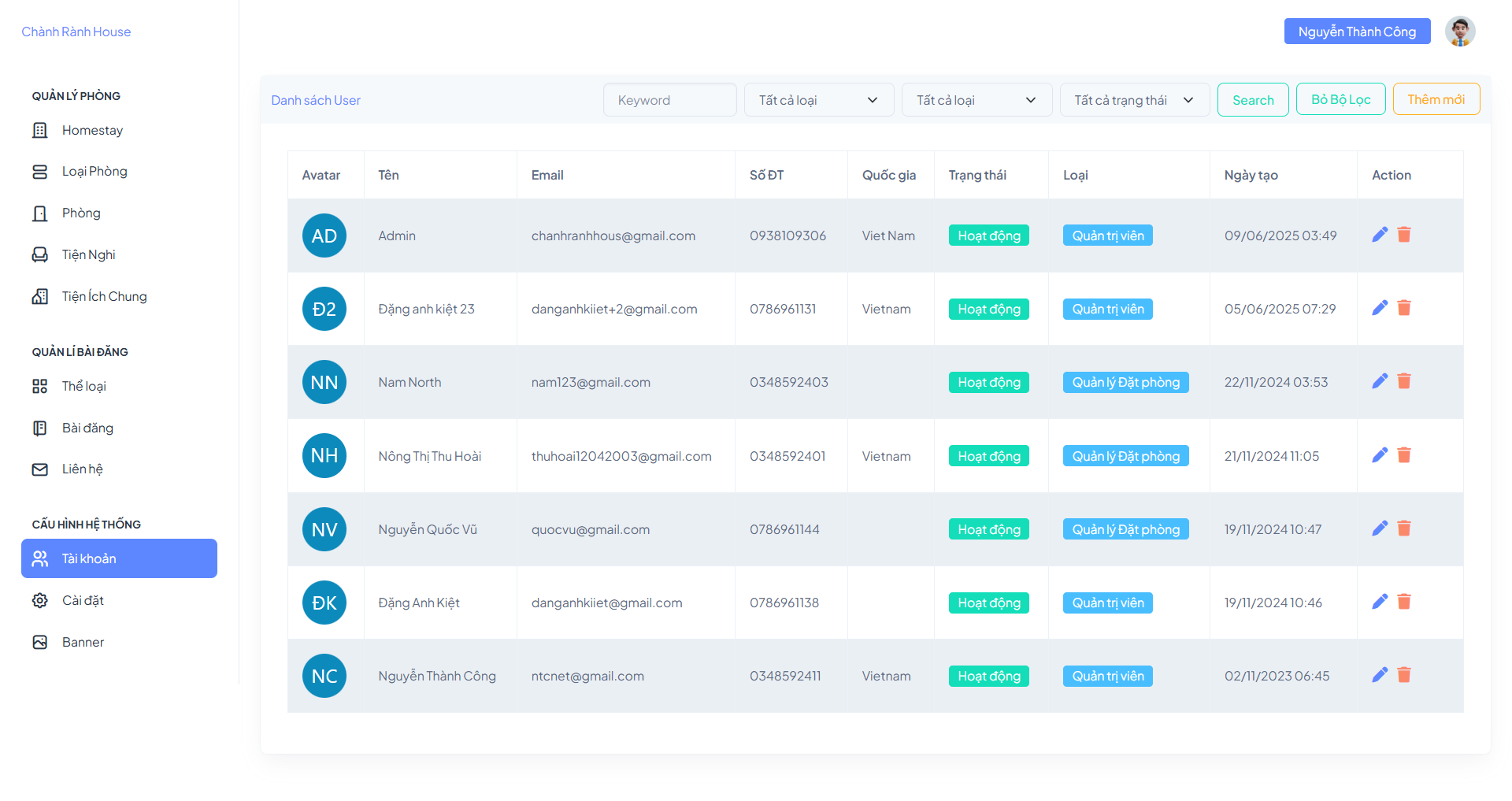Click the Search button
This screenshot has height=801, width=1512.
tap(1253, 100)
